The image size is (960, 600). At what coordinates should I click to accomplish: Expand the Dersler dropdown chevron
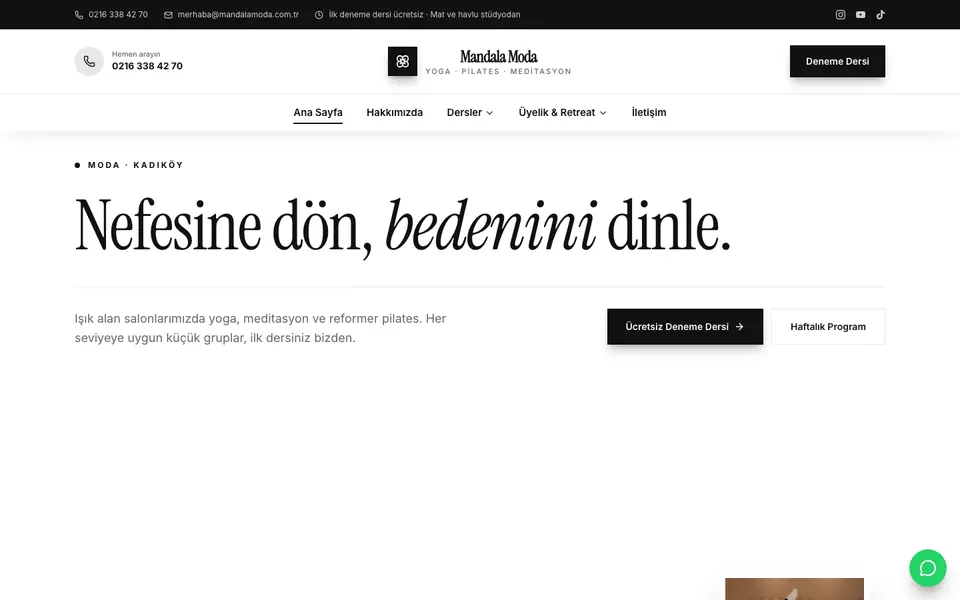(490, 113)
